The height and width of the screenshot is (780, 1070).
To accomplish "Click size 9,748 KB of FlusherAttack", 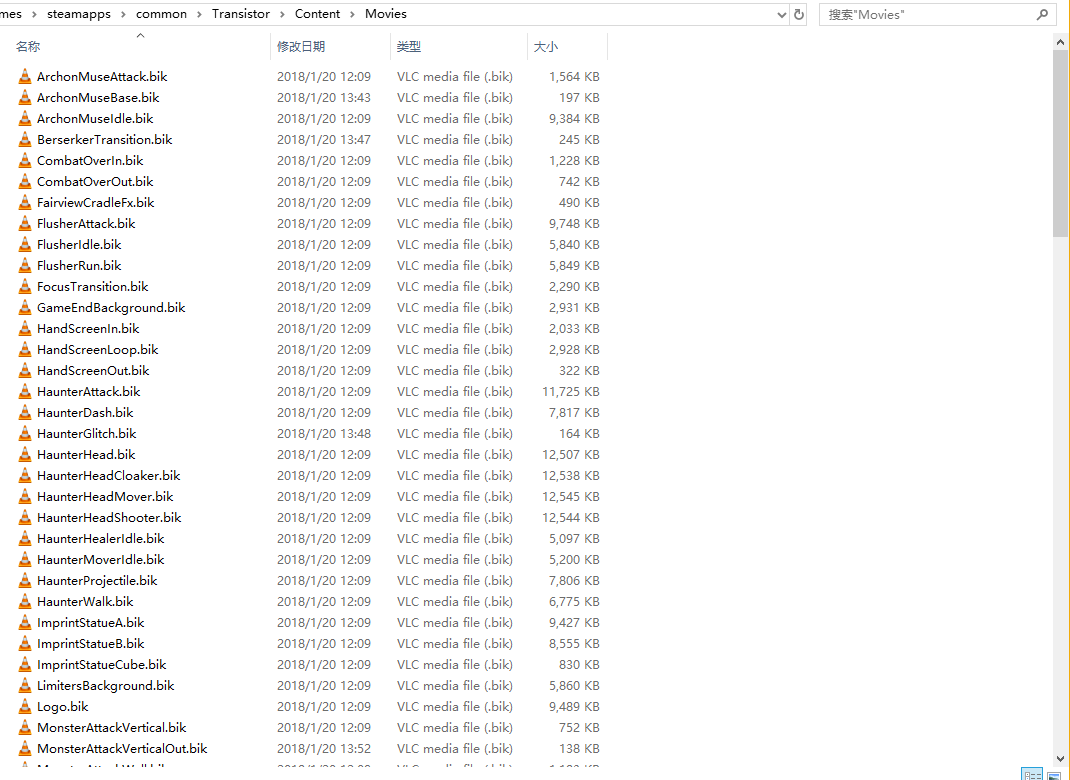I will (x=574, y=224).
